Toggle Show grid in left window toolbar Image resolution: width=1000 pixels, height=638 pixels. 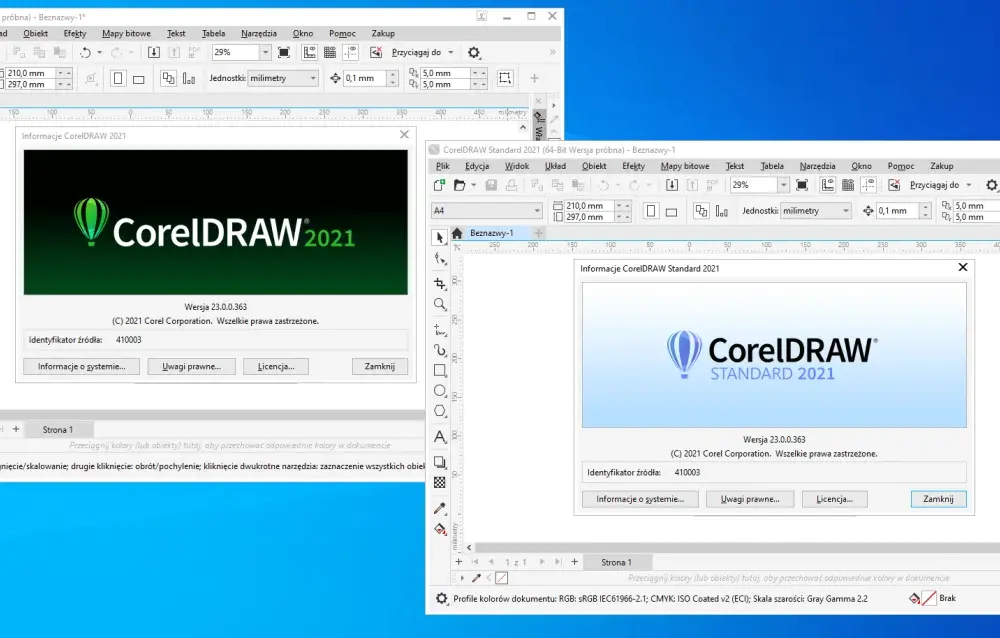point(330,52)
